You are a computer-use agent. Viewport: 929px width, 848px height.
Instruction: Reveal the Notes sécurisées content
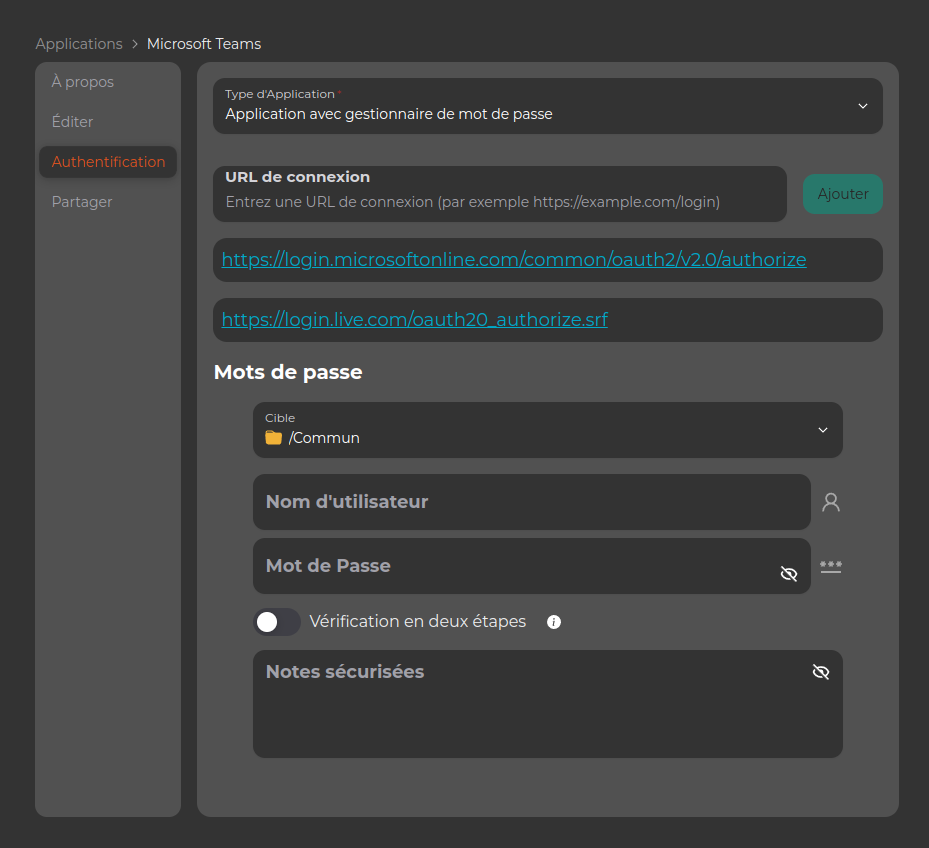click(x=821, y=671)
